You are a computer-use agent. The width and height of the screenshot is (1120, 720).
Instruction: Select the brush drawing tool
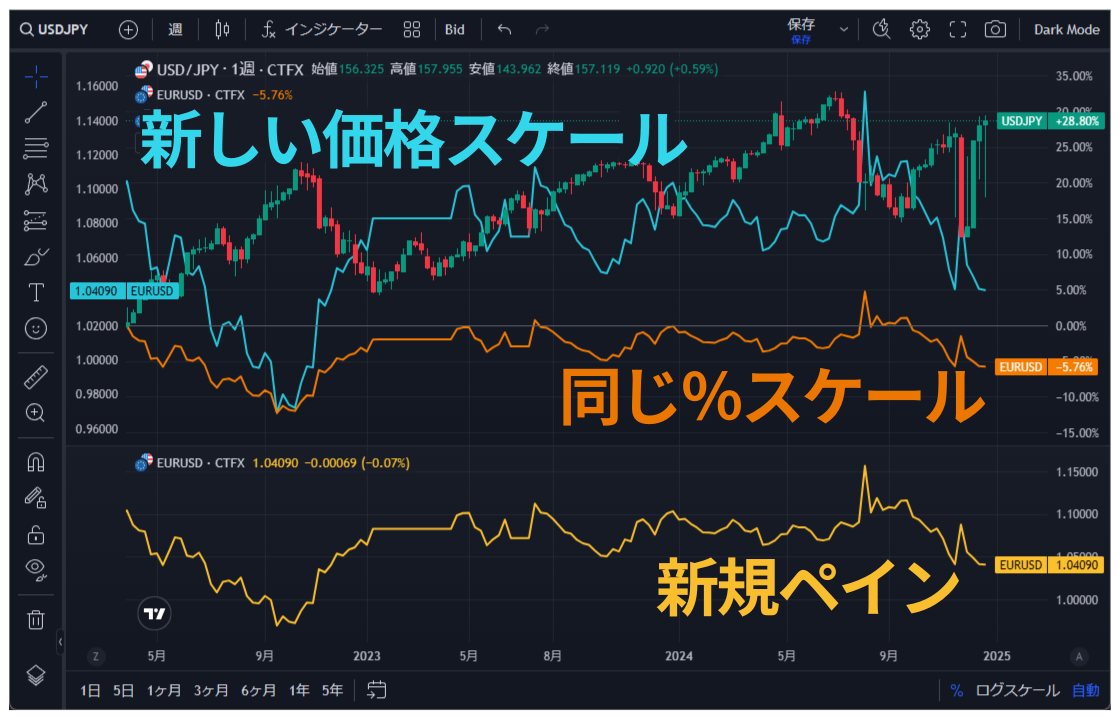point(36,256)
